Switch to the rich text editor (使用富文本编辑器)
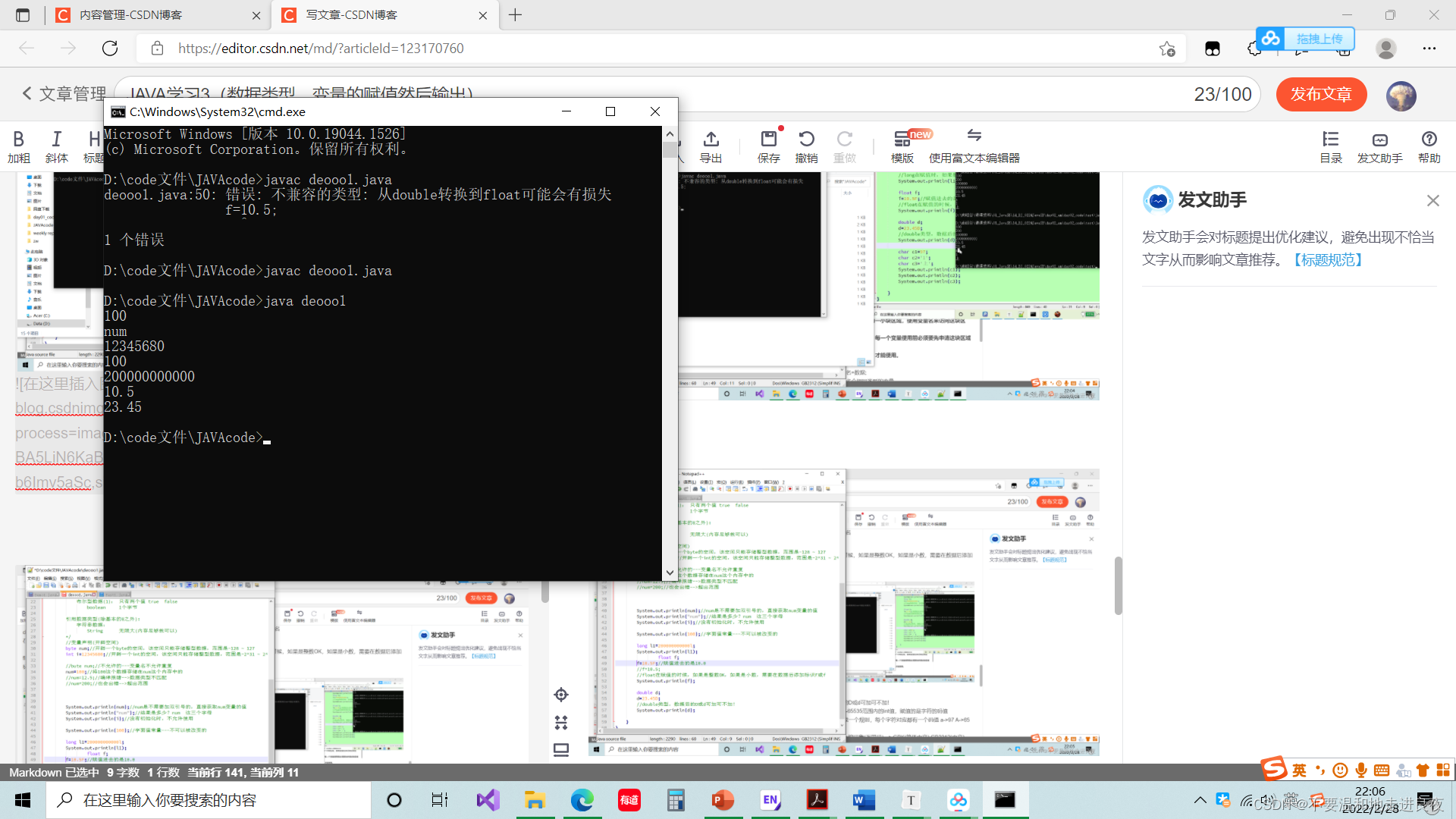 point(974,146)
